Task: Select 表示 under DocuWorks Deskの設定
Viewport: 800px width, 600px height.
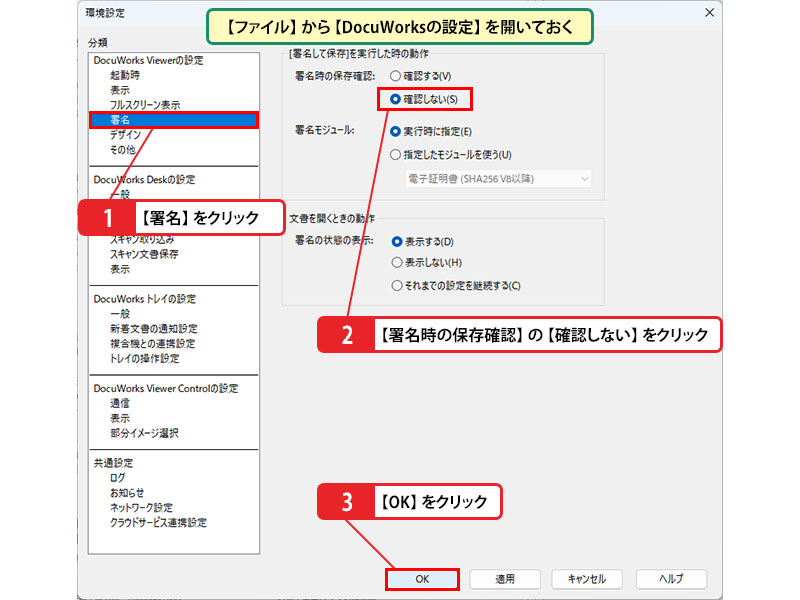Action: [120, 269]
